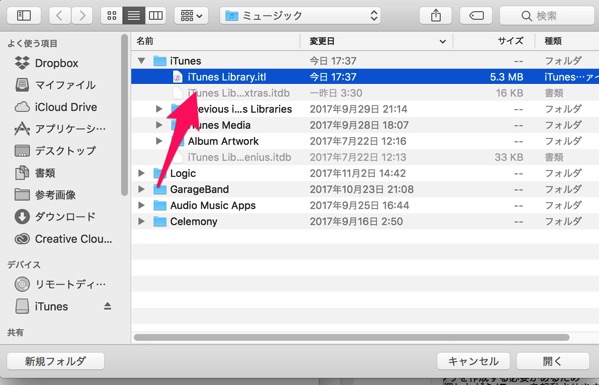This screenshot has width=599, height=385.
Task: Expand the Previous iTunes Libraries folder
Action: 159,109
